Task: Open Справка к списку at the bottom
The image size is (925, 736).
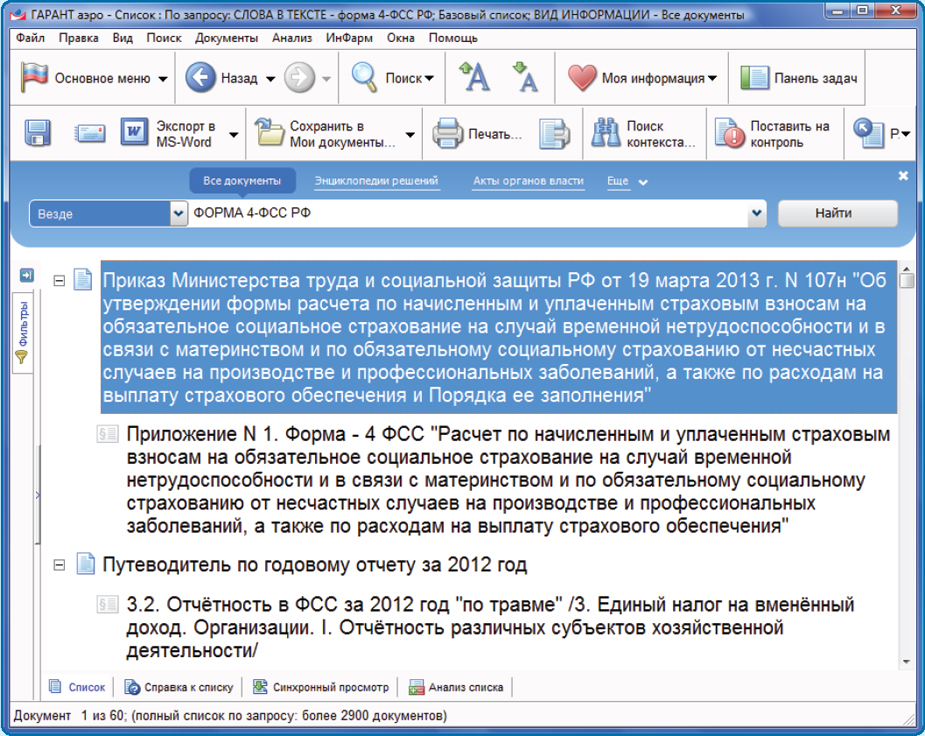Action: 178,687
